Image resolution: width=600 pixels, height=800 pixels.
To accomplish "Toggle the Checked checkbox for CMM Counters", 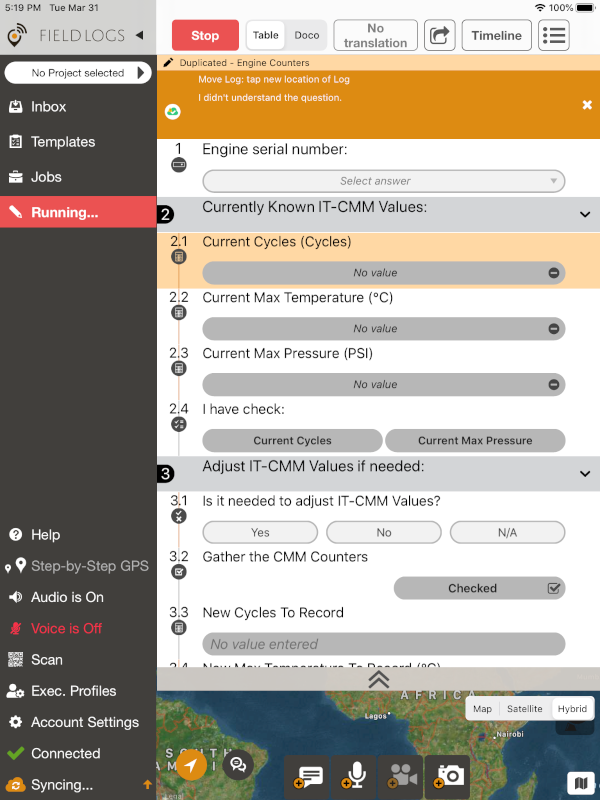I will (554, 588).
